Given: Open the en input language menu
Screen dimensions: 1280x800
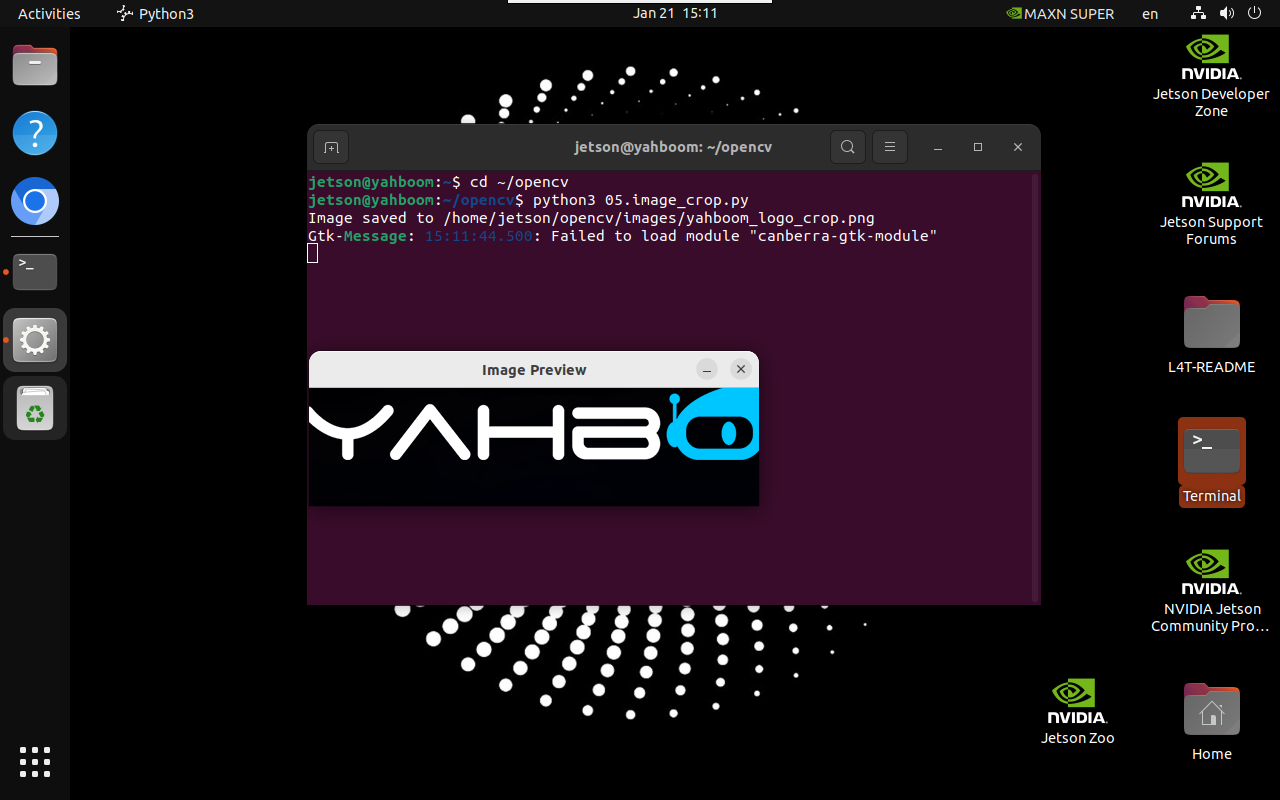Looking at the screenshot, I should pyautogui.click(x=1150, y=14).
